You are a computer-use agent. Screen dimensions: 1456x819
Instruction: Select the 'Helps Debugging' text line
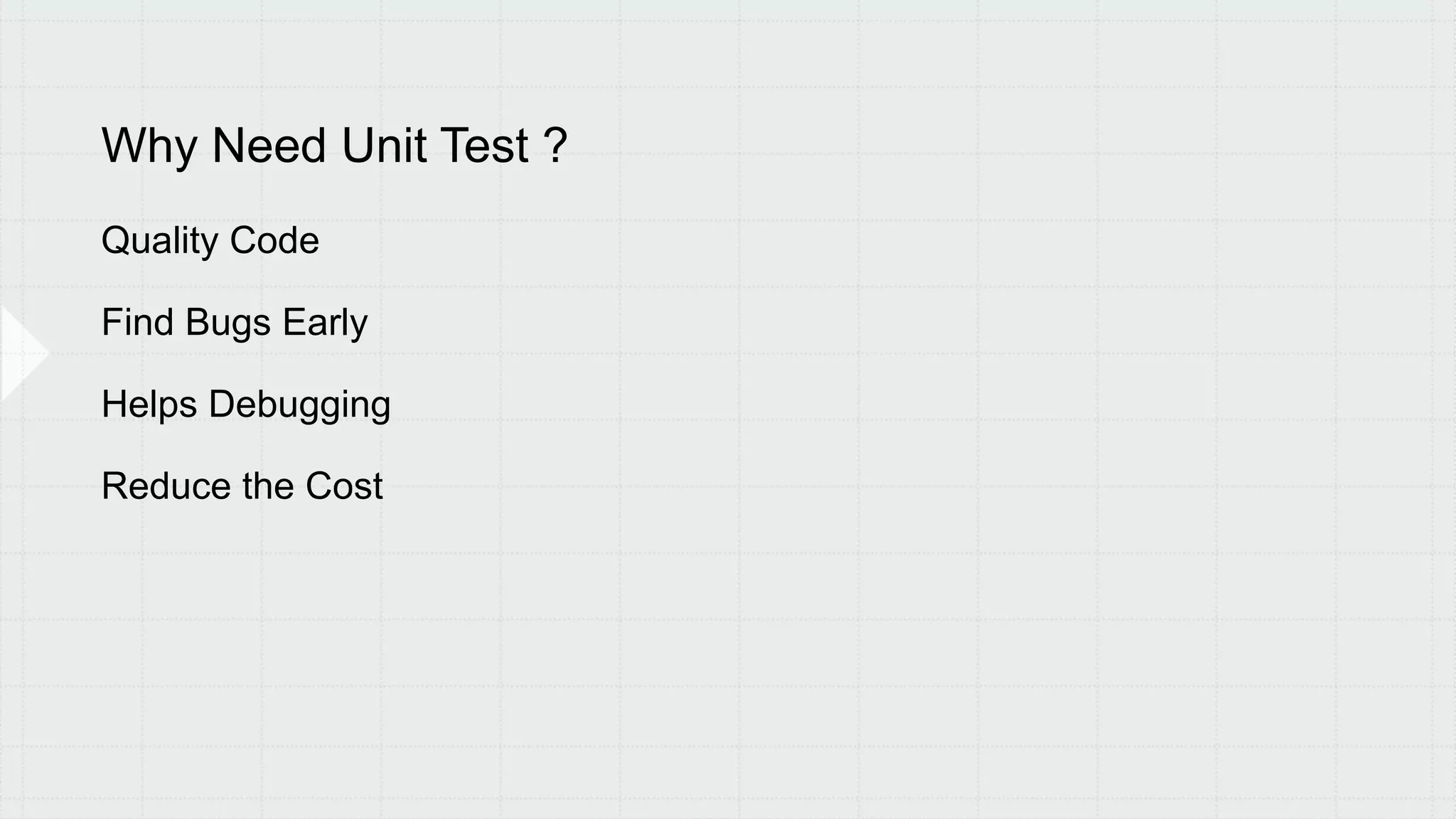click(246, 404)
